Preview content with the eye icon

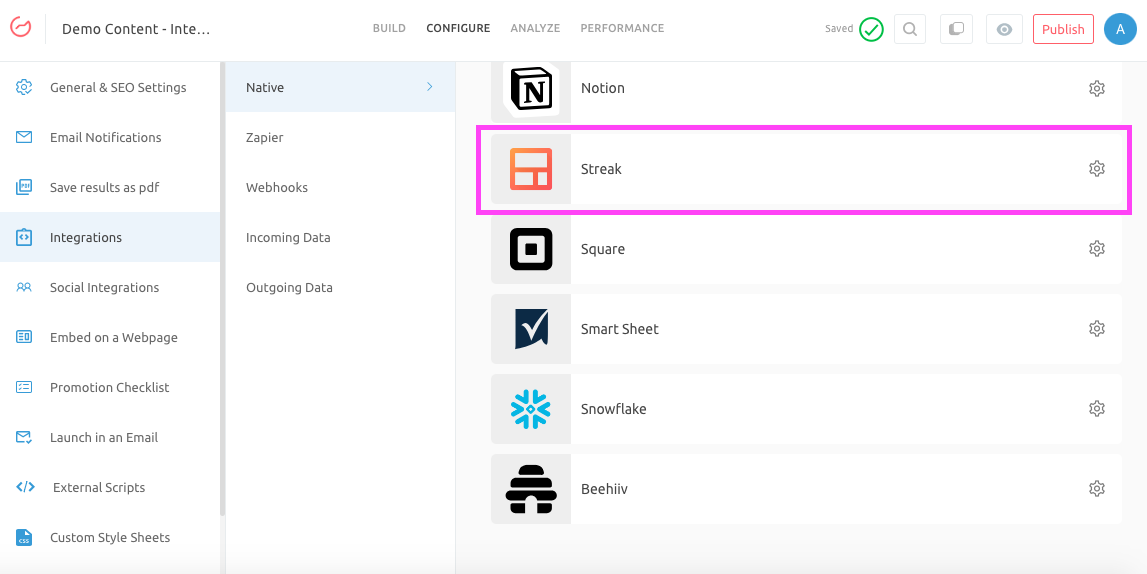[1004, 29]
